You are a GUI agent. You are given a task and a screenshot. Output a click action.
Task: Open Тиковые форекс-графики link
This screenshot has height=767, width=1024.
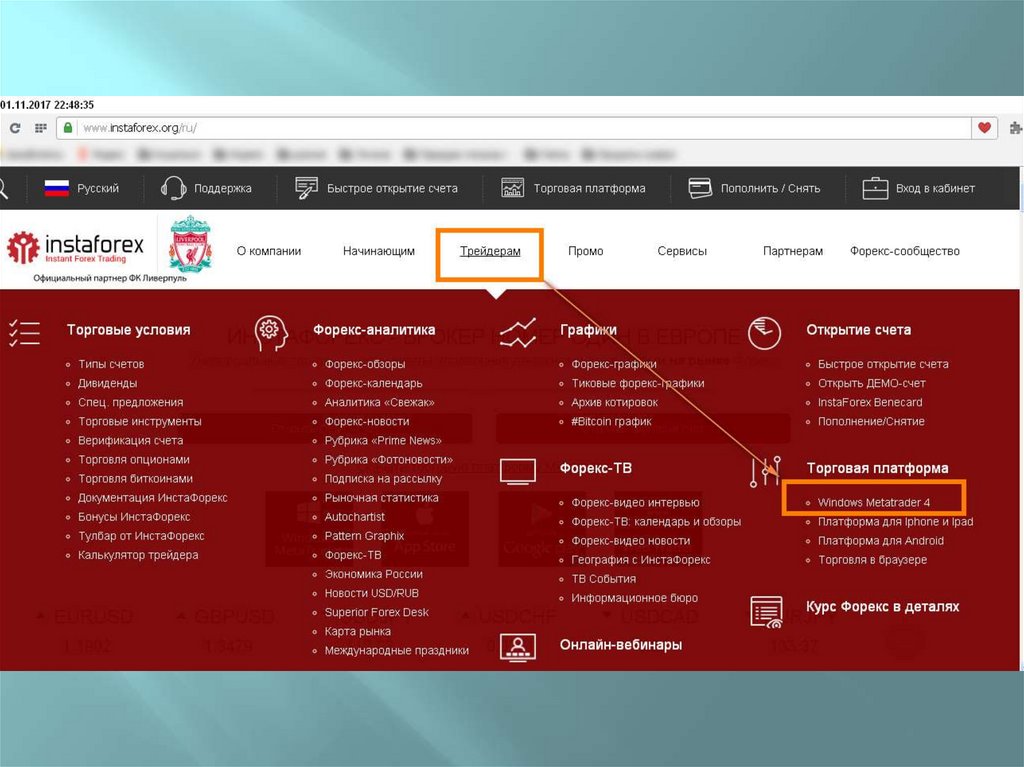pos(638,383)
